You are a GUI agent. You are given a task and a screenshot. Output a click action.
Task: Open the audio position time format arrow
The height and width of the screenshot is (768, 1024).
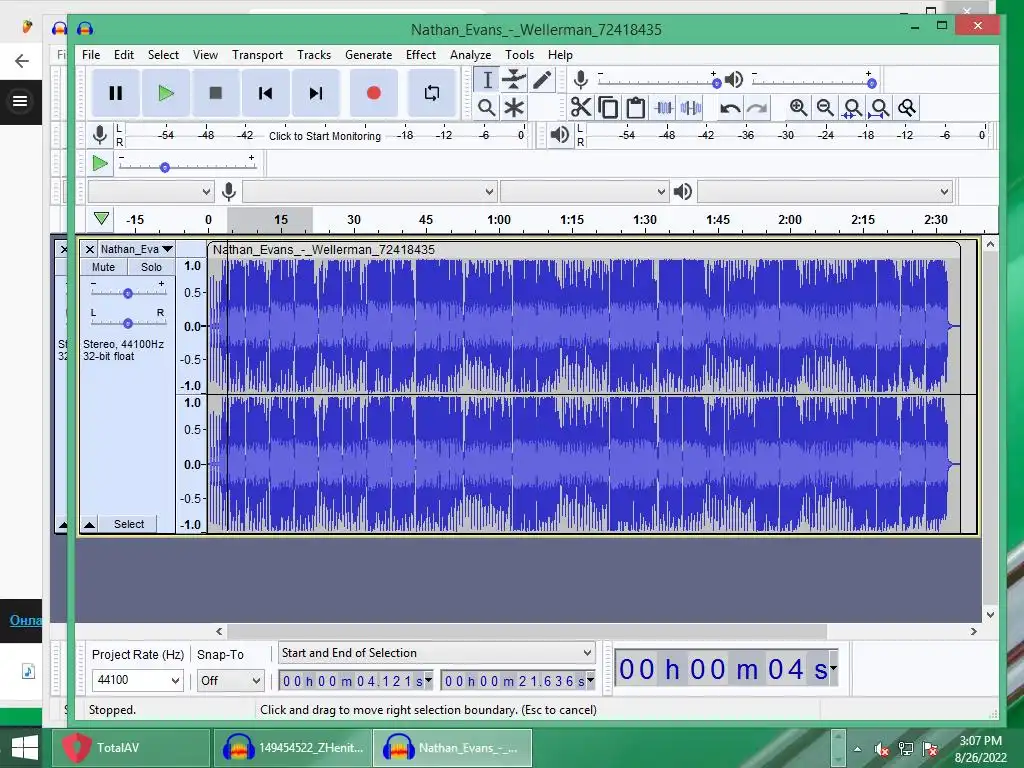pyautogui.click(x=833, y=668)
